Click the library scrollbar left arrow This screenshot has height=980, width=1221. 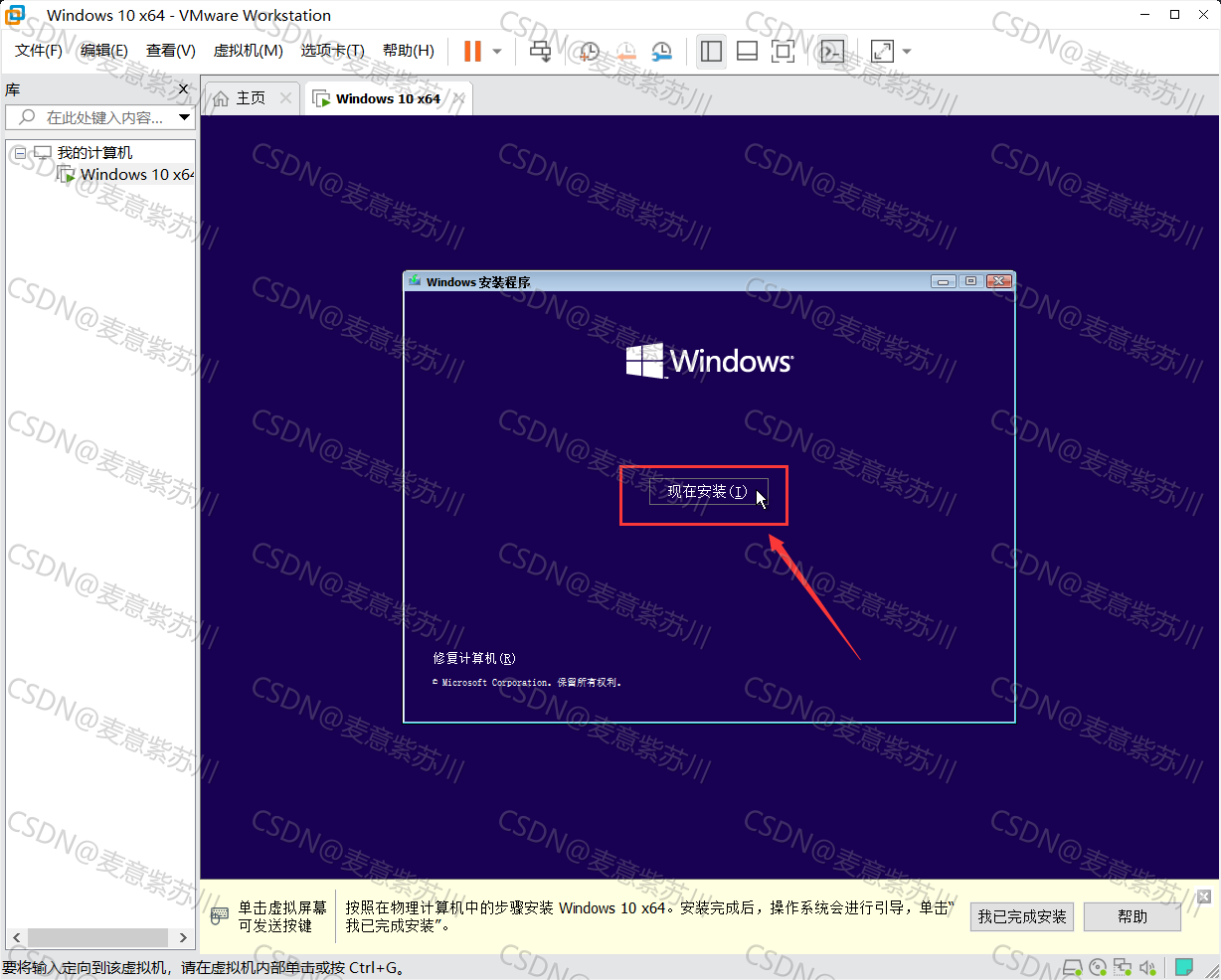(x=16, y=937)
